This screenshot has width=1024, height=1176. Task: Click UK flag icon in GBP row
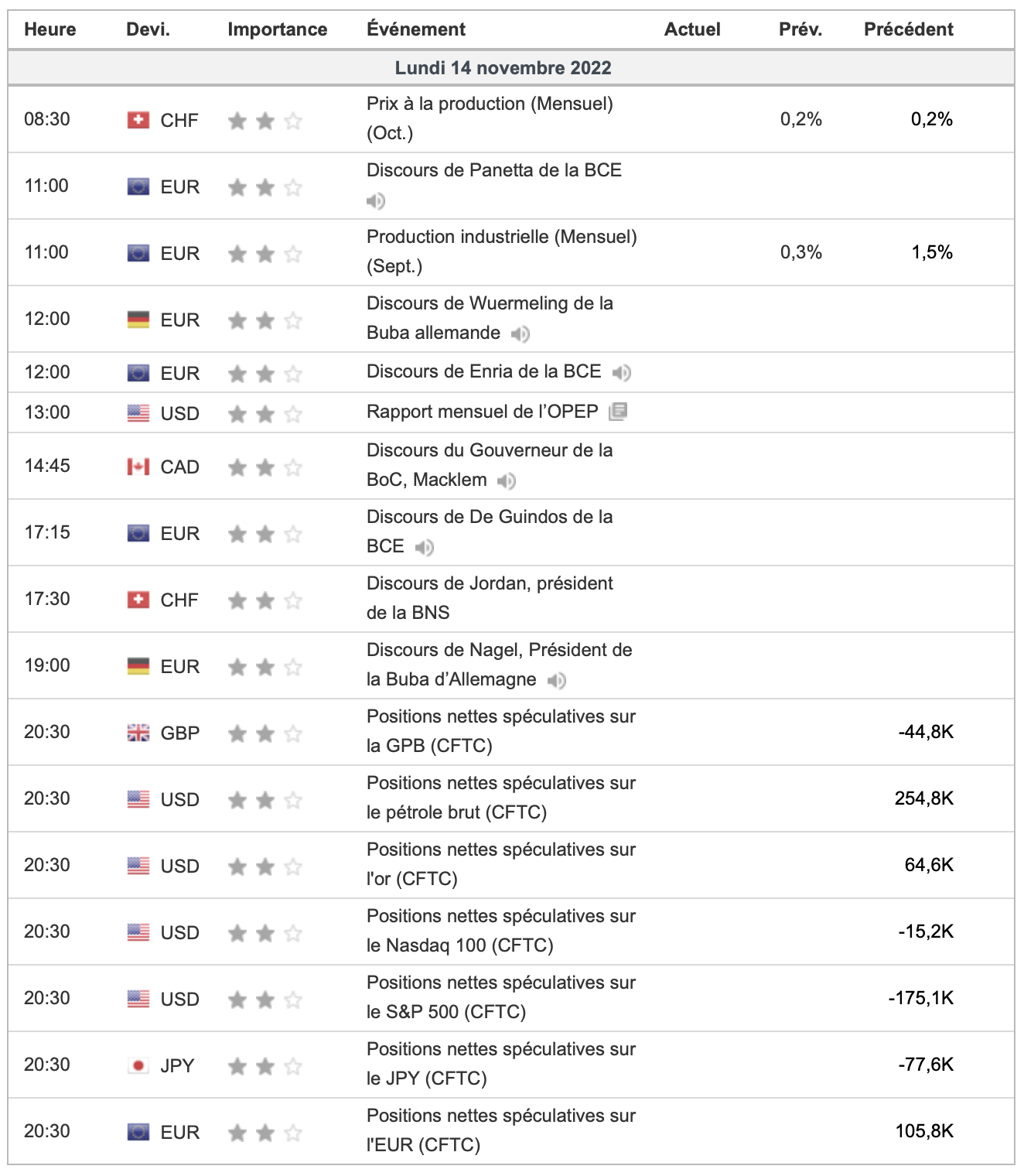[138, 733]
